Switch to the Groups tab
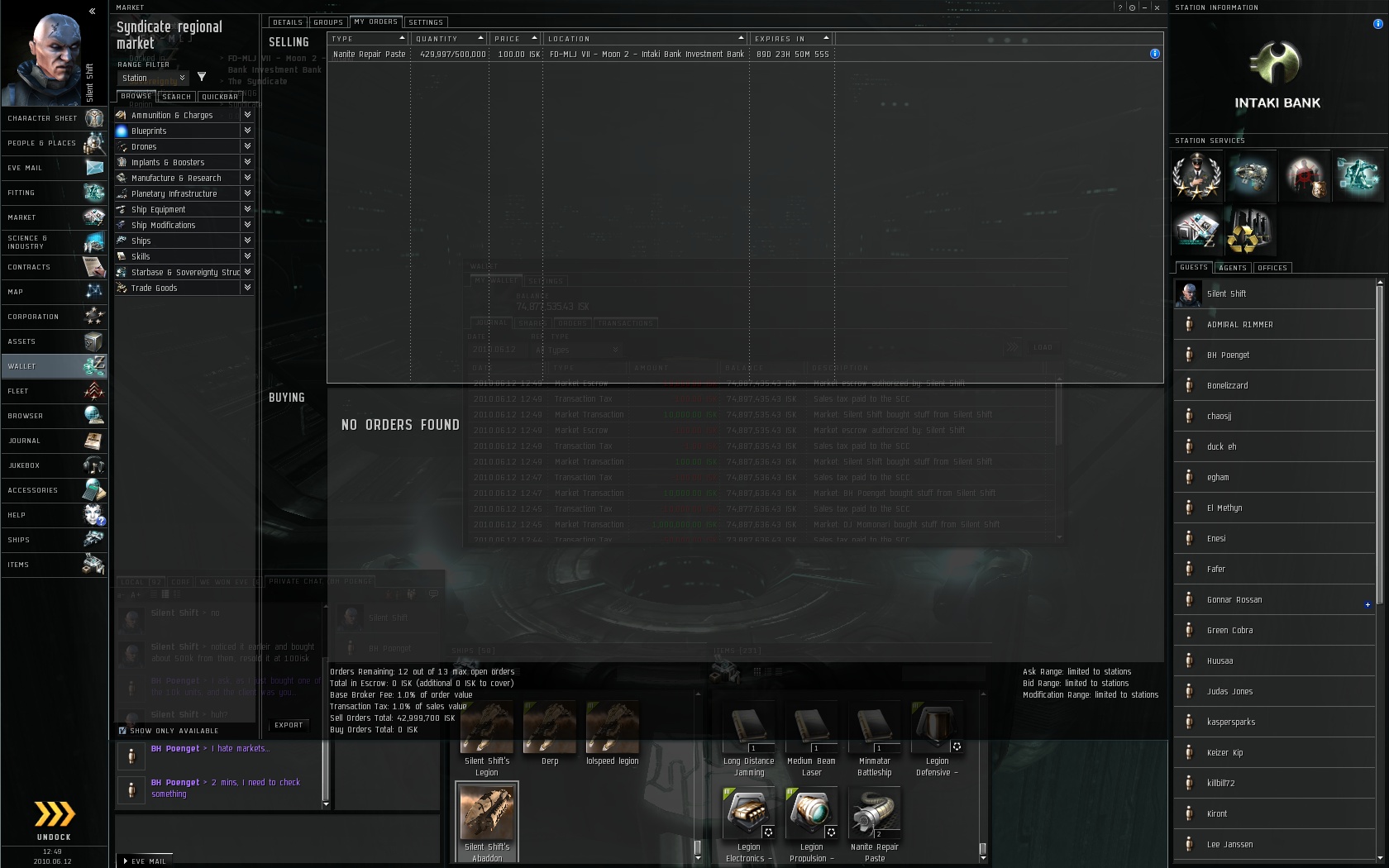1389x868 pixels. [328, 22]
